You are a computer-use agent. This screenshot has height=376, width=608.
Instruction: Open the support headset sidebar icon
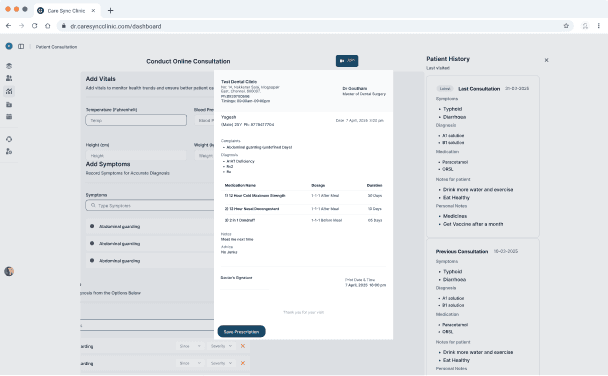pyautogui.click(x=9, y=139)
